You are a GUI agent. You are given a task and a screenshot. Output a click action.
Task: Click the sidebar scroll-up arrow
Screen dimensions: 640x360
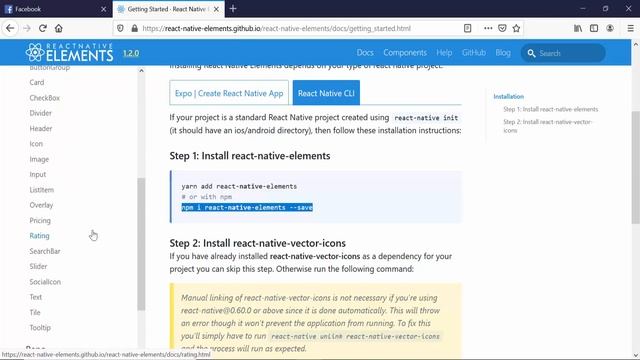click(x=141, y=71)
